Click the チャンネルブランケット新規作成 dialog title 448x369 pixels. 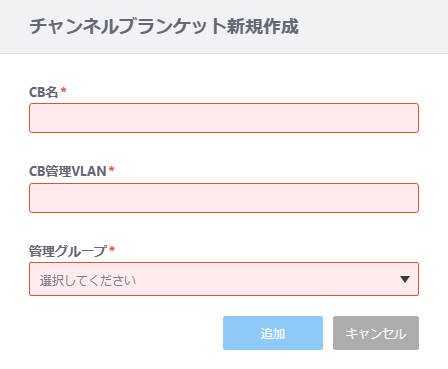[x=164, y=26]
